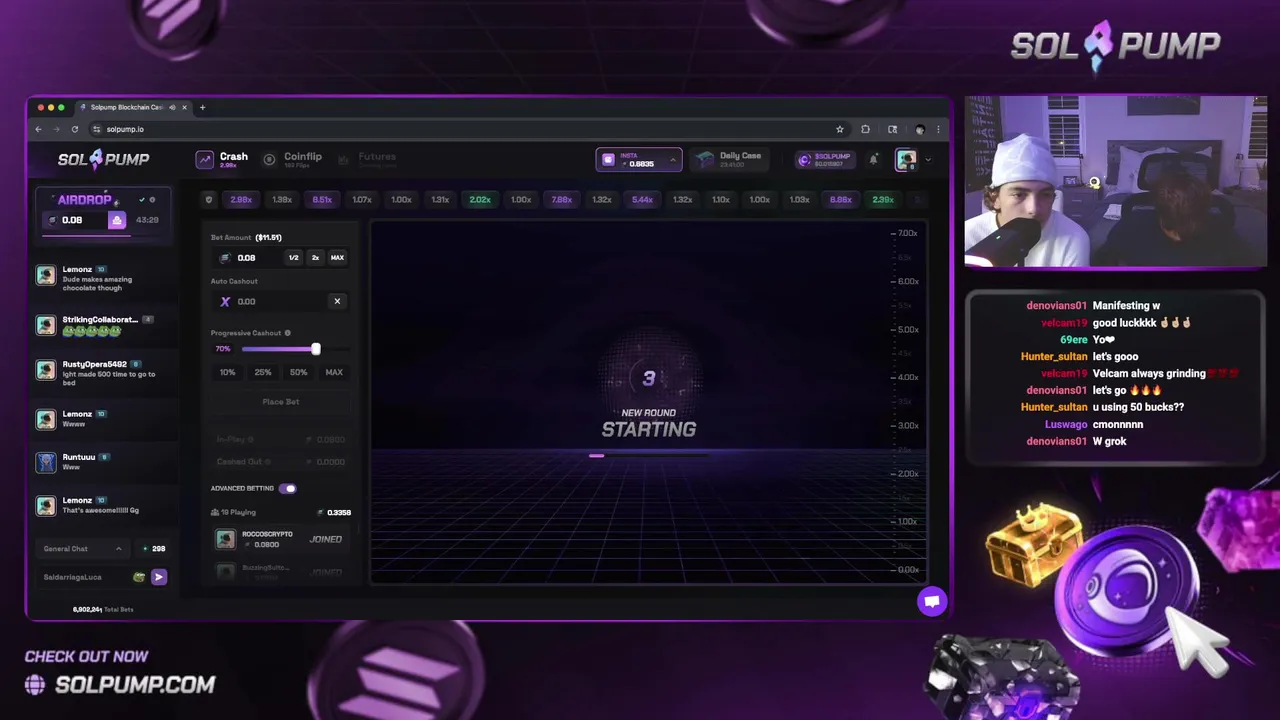Click the 298 online users counter
This screenshot has width=1280, height=720.
[153, 548]
